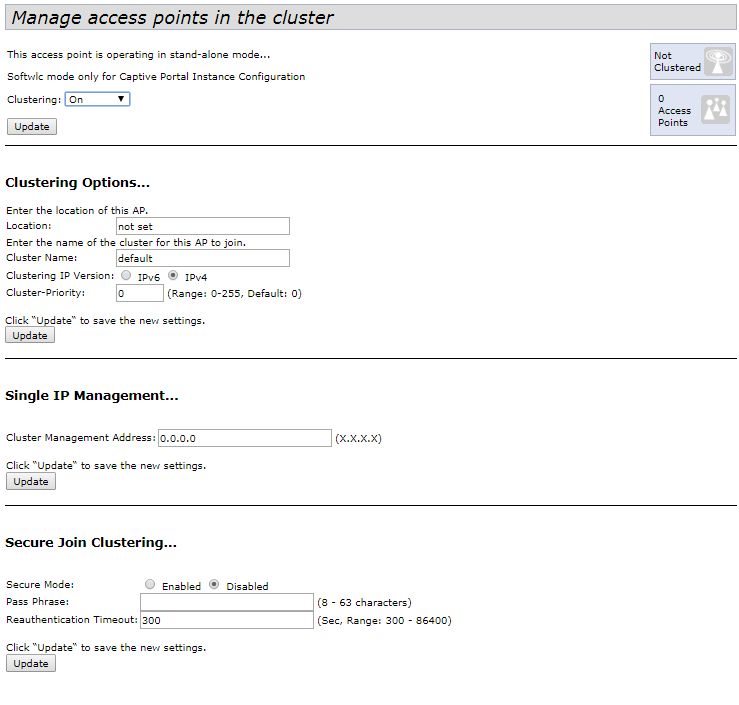This screenshot has height=705, width=739.
Task: Set Secure Mode to Enabled
Action: tap(150, 584)
